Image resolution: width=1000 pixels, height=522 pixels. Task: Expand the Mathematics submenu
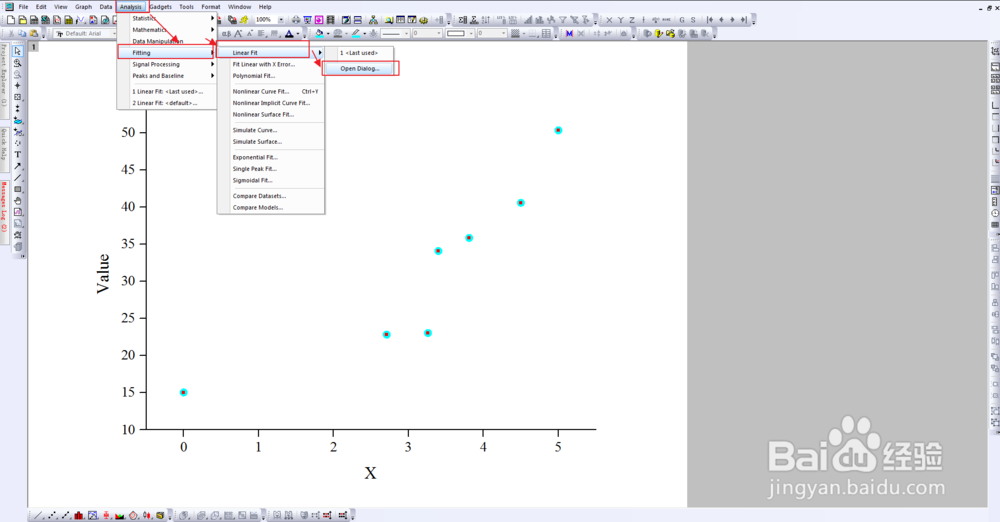pyautogui.click(x=166, y=30)
